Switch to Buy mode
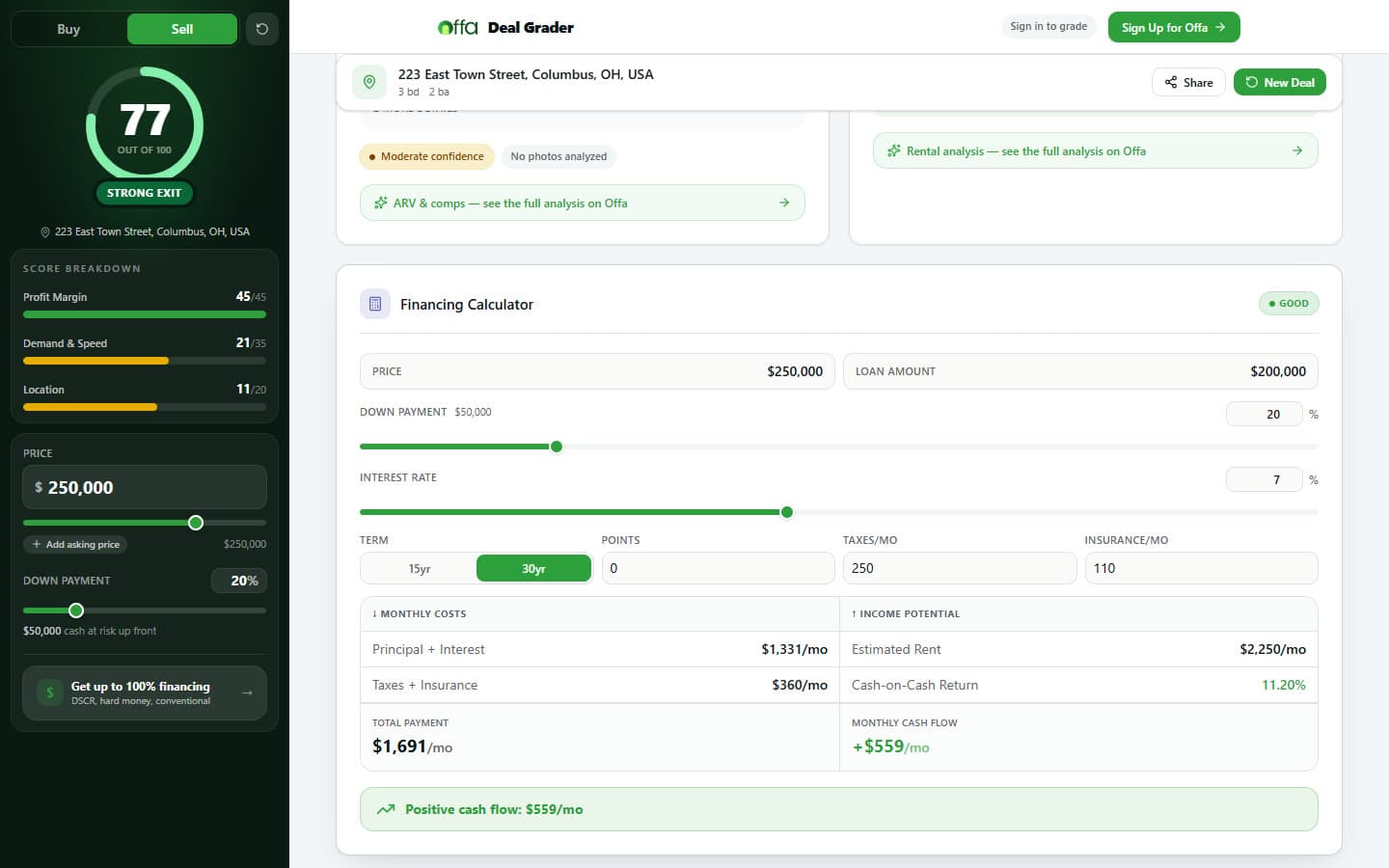The height and width of the screenshot is (868, 1389). click(68, 29)
